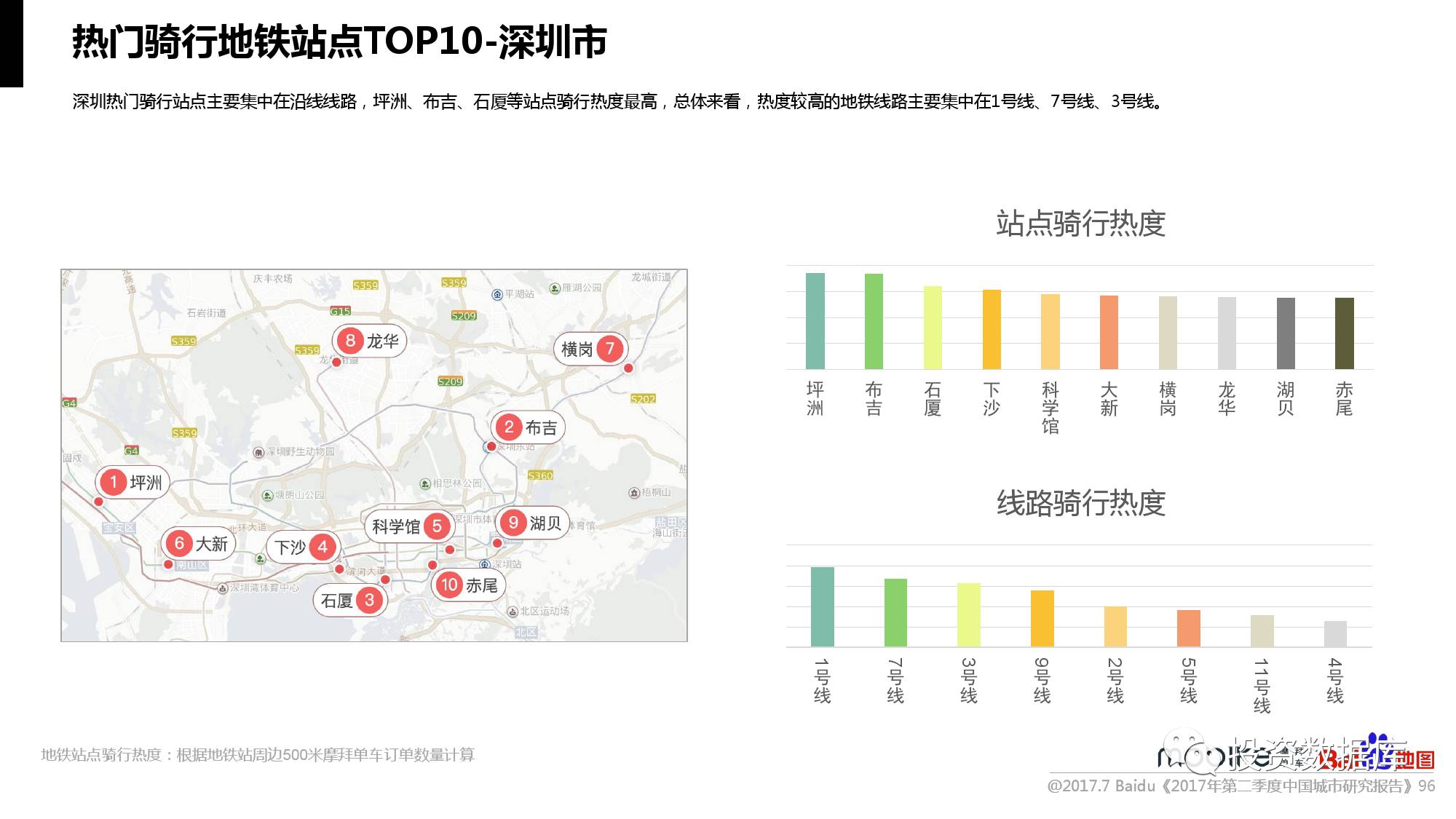This screenshot has width=1456, height=819.
Task: Select the orange 大新 bar in station chart
Action: pyautogui.click(x=1109, y=332)
